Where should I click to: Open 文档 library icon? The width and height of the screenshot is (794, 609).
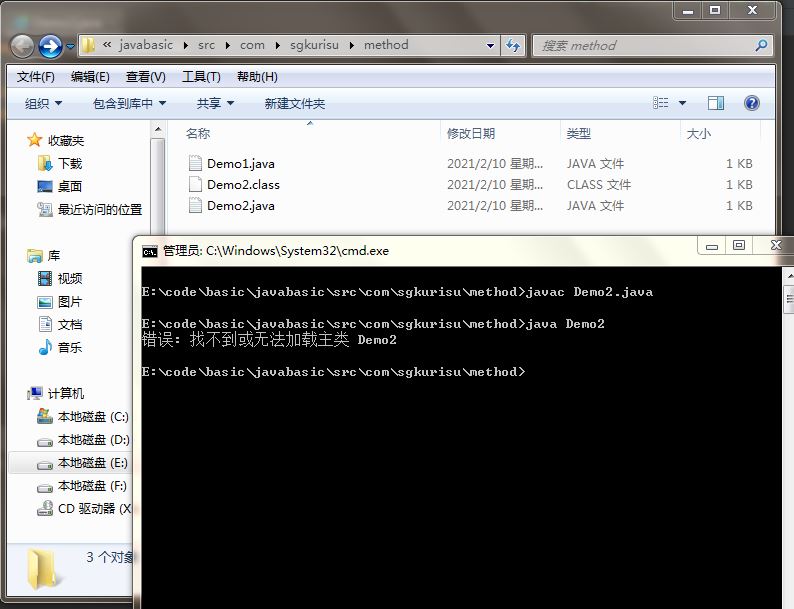point(45,324)
